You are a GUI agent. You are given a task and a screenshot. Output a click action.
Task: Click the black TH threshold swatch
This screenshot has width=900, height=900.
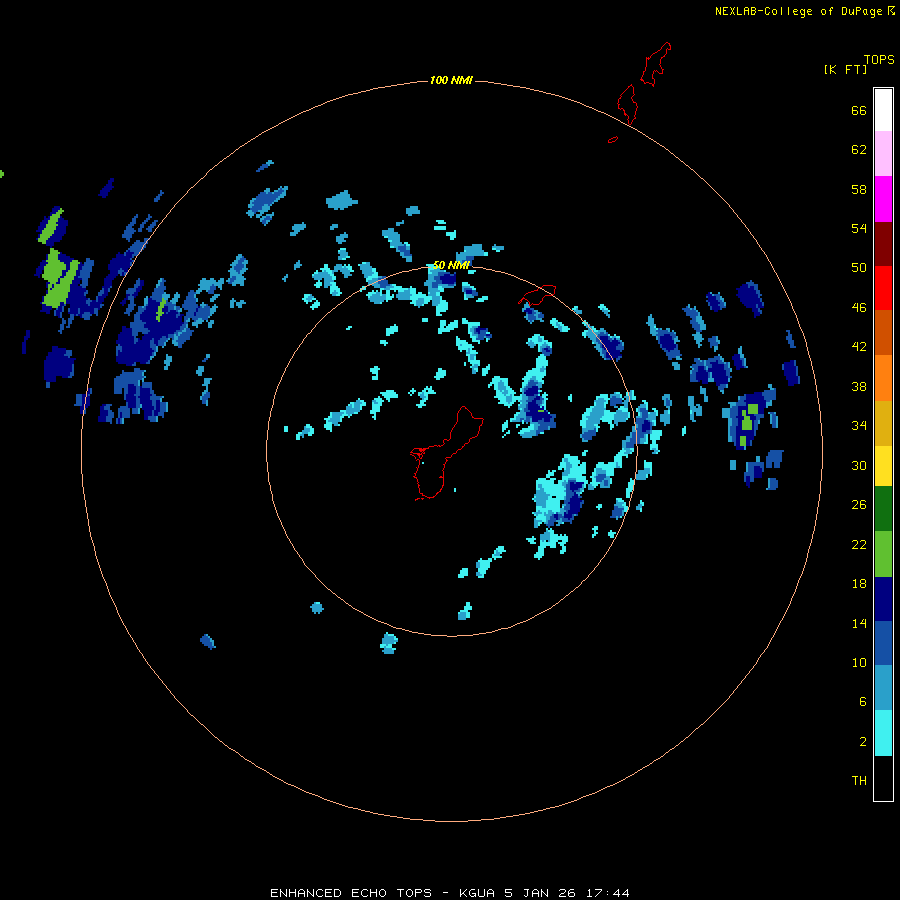(883, 778)
